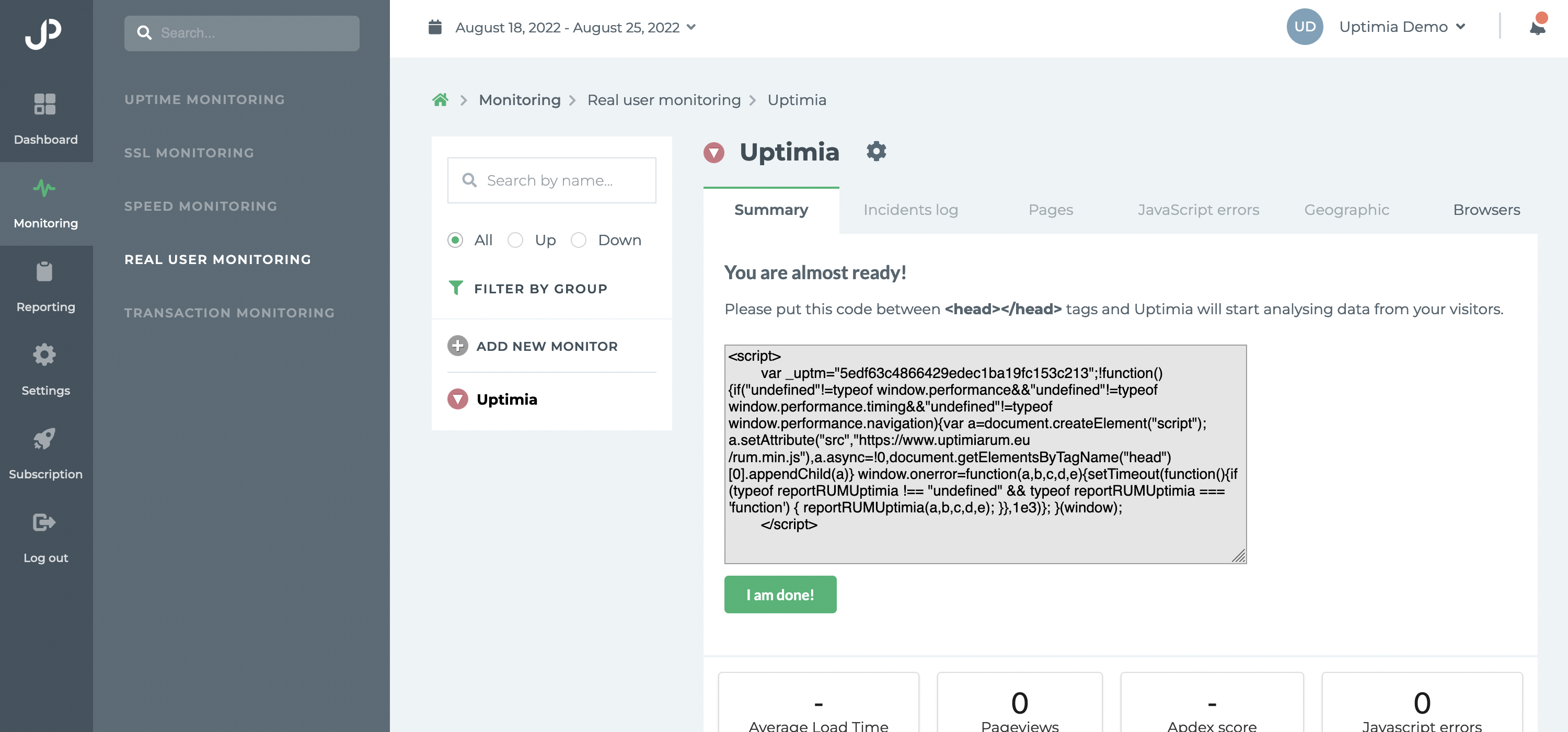Image resolution: width=1568 pixels, height=732 pixels.
Task: Click the Log out icon
Action: tap(44, 522)
